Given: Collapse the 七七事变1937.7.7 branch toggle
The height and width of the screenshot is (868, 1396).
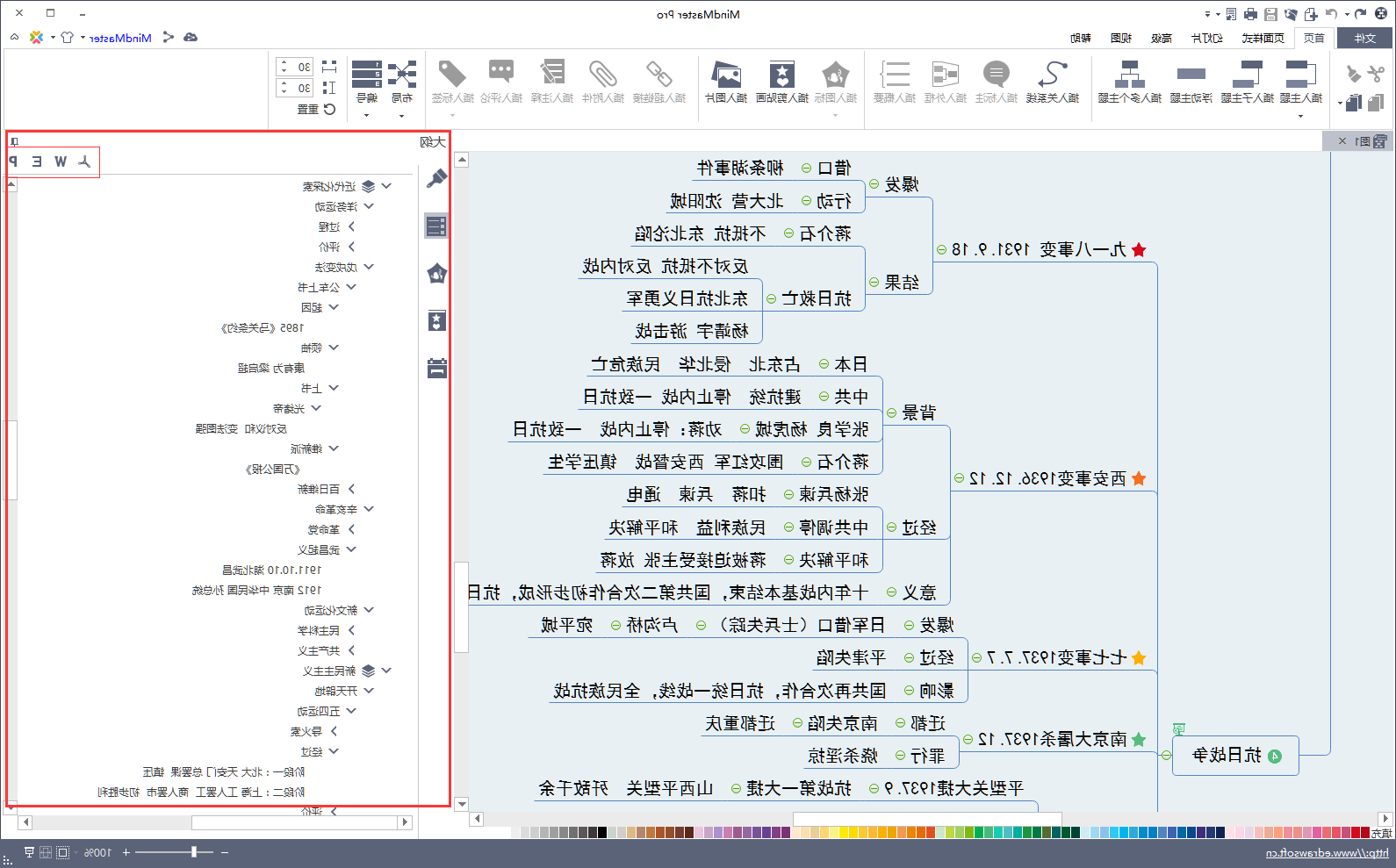Looking at the screenshot, I should (x=976, y=657).
